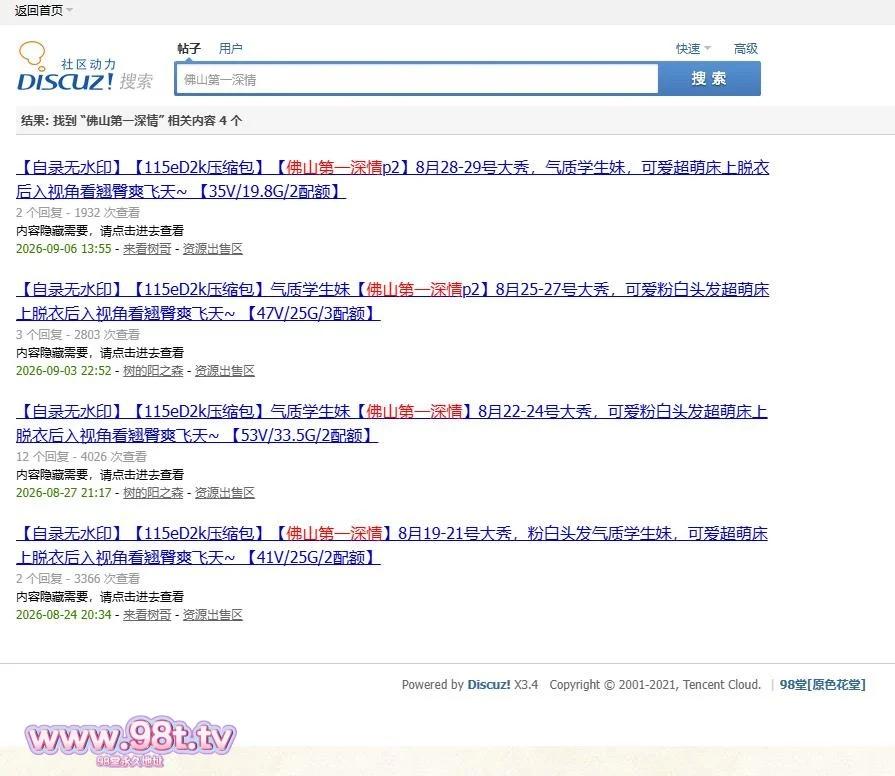This screenshot has width=895, height=776.
Task: Open 资源出售区 forum link in first result
Action: click(213, 249)
